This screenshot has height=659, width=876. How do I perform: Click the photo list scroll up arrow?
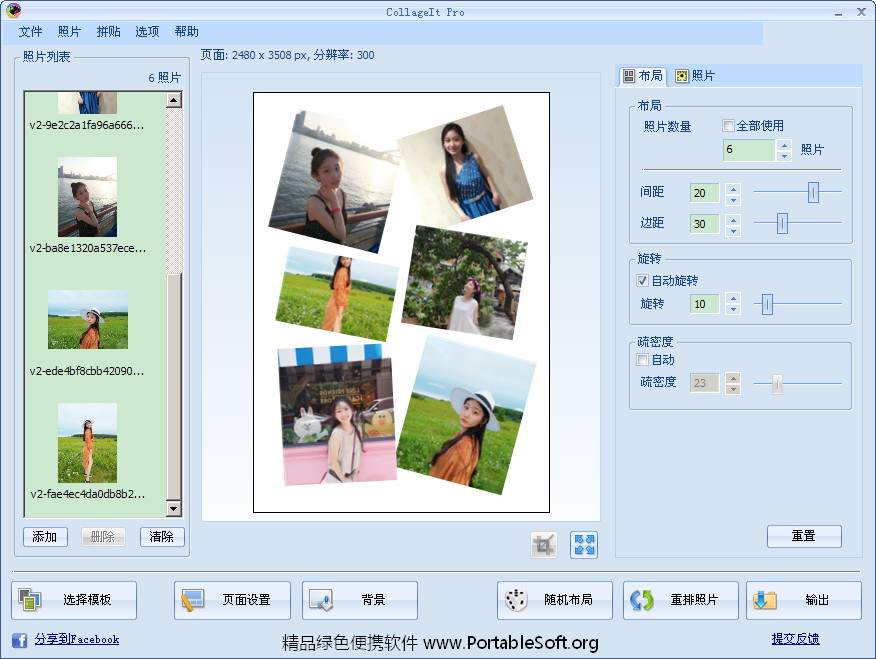click(174, 100)
